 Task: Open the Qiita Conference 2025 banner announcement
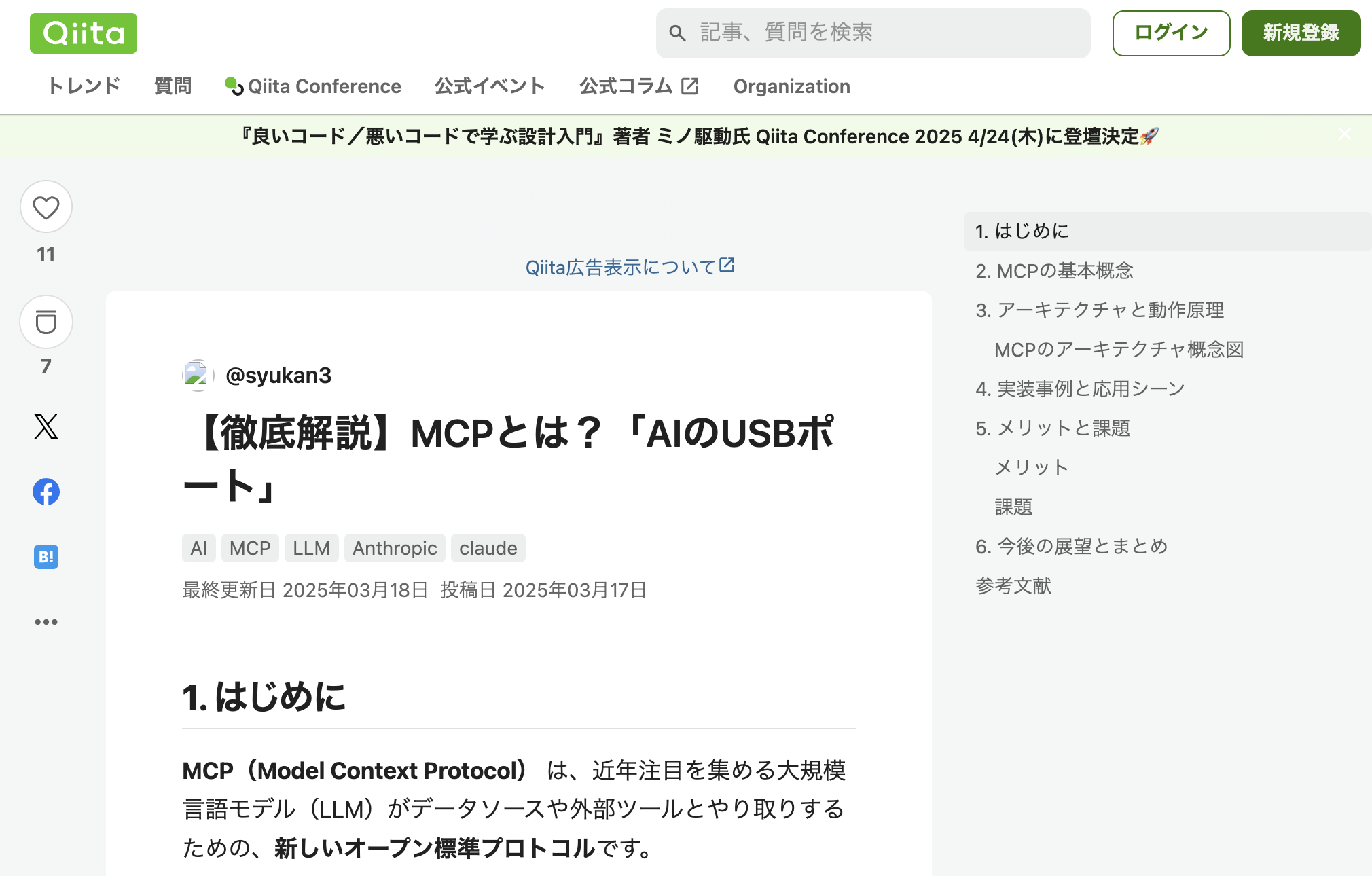700,136
